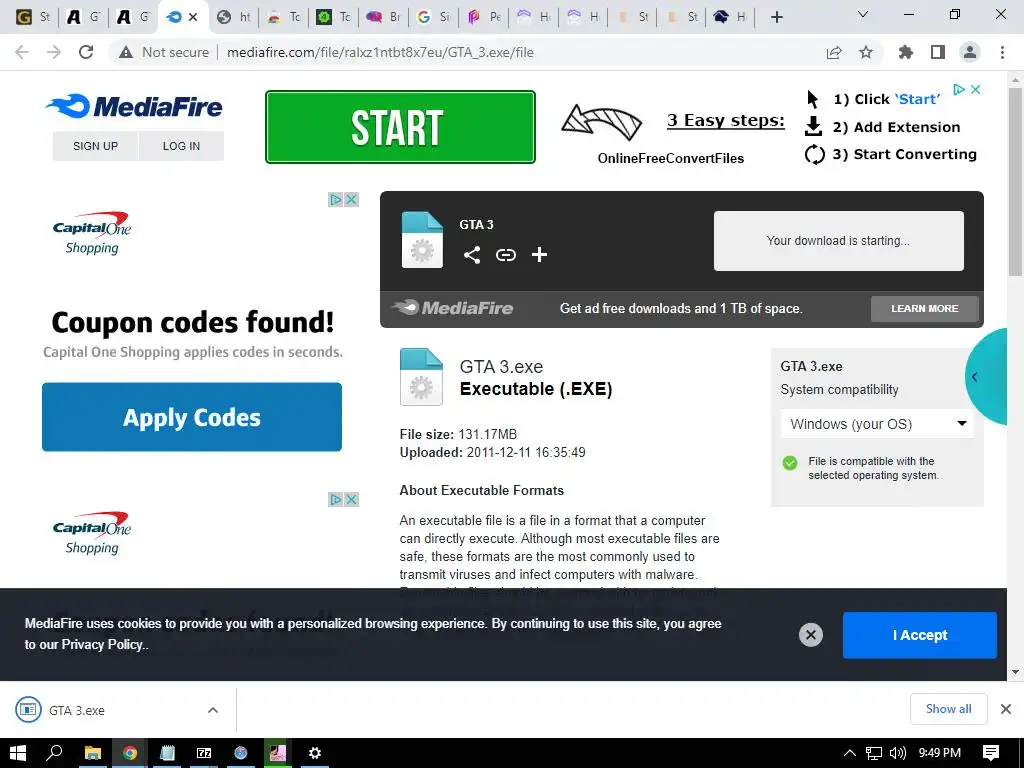This screenshot has height=768, width=1024.
Task: Switch to the 'Br' brain icon tab
Action: [384, 17]
